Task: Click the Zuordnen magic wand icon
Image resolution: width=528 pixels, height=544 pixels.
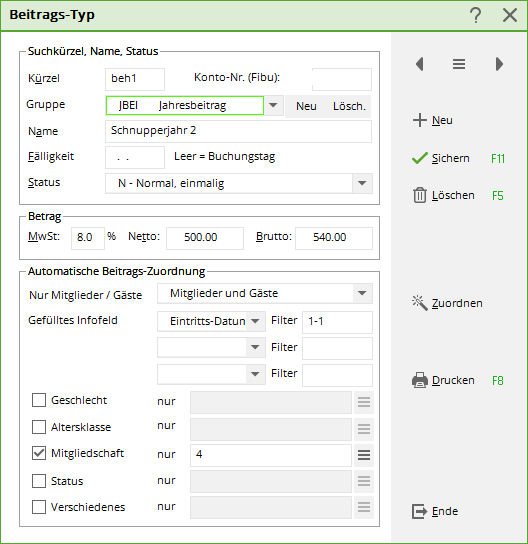Action: point(420,303)
